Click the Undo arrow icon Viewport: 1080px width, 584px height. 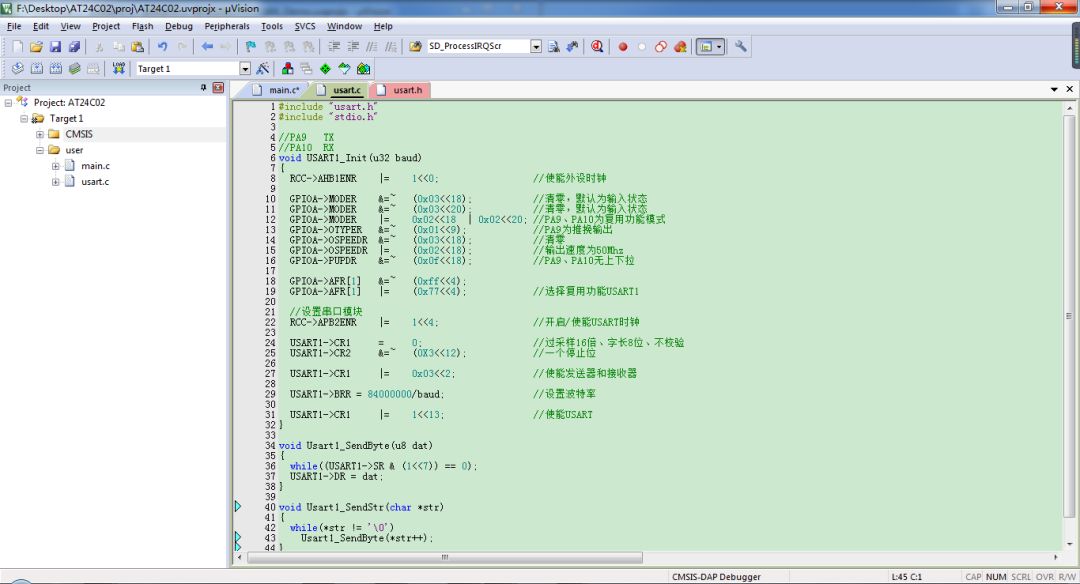[161, 47]
